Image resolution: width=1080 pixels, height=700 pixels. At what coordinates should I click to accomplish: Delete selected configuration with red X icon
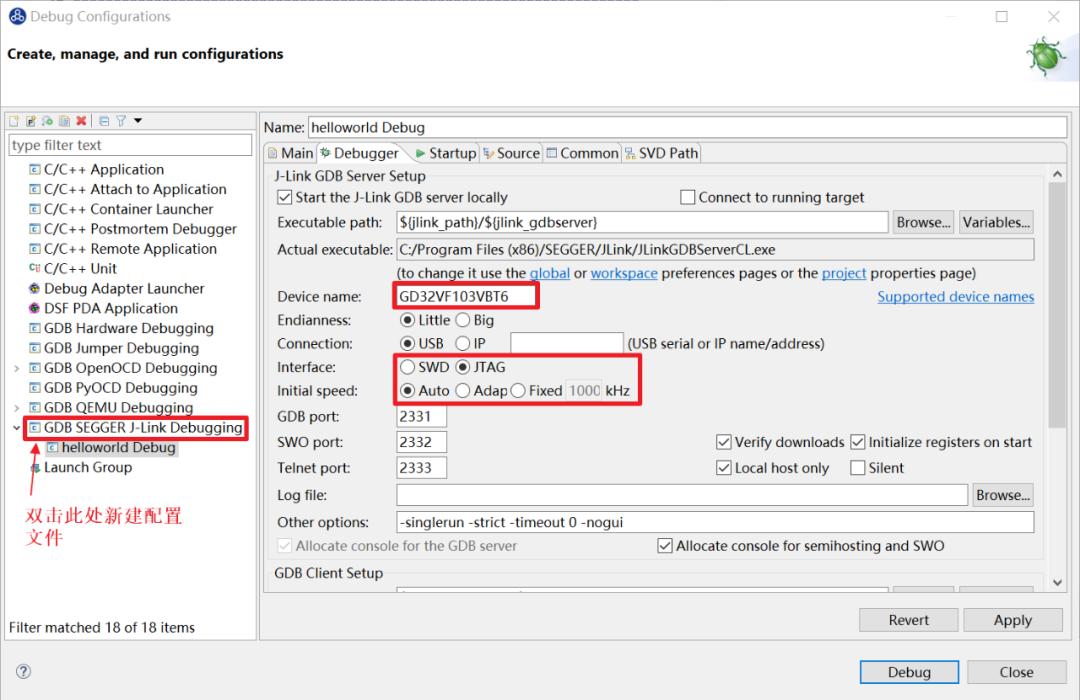coord(81,121)
